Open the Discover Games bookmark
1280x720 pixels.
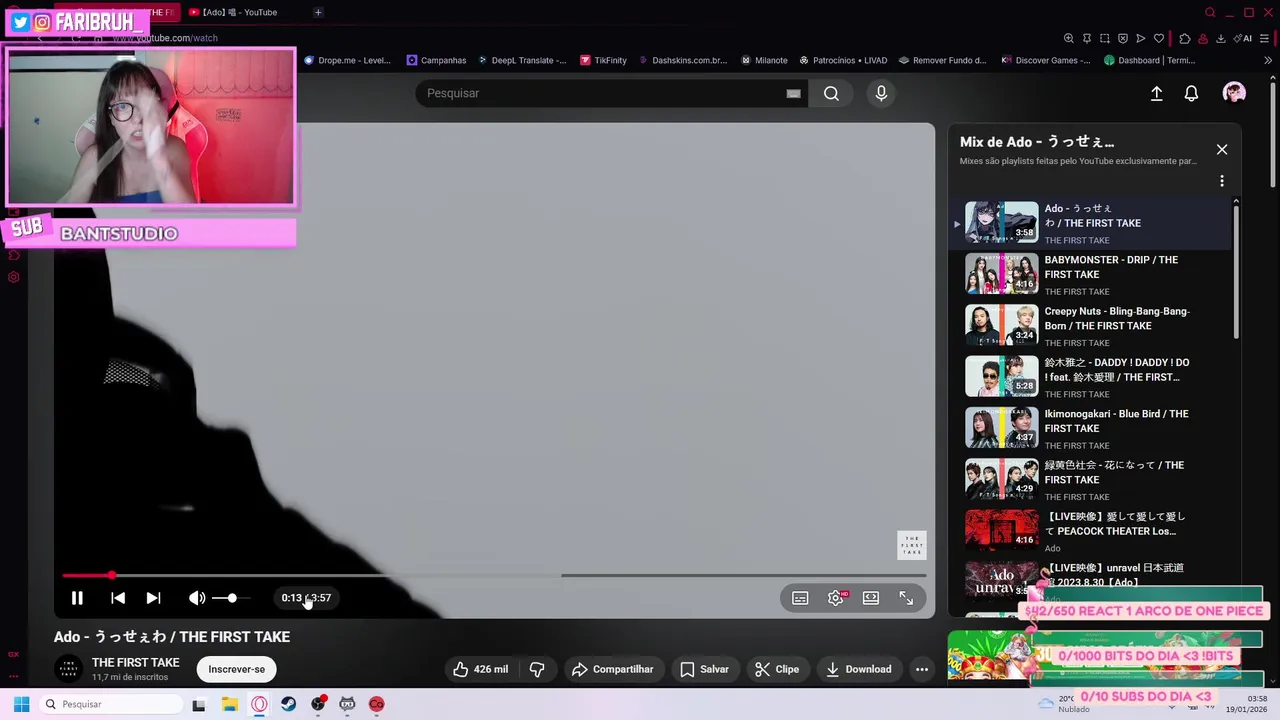click(1047, 60)
